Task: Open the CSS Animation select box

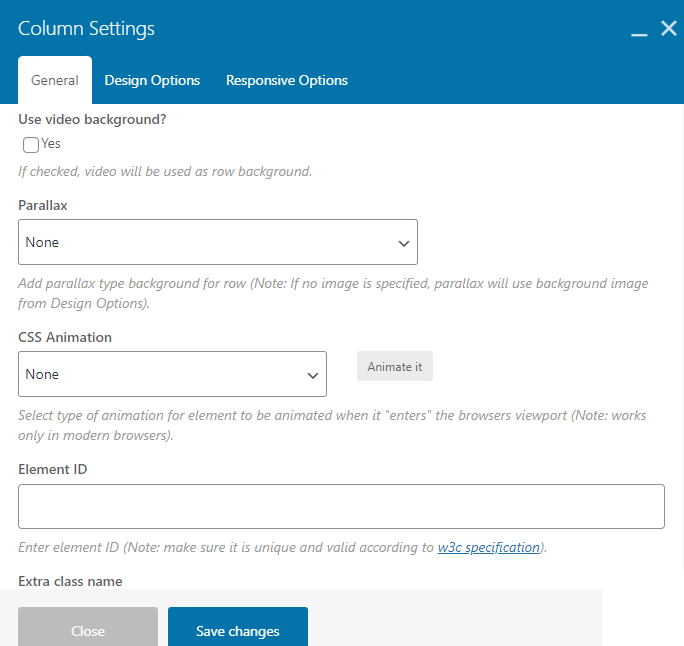Action: tap(172, 374)
